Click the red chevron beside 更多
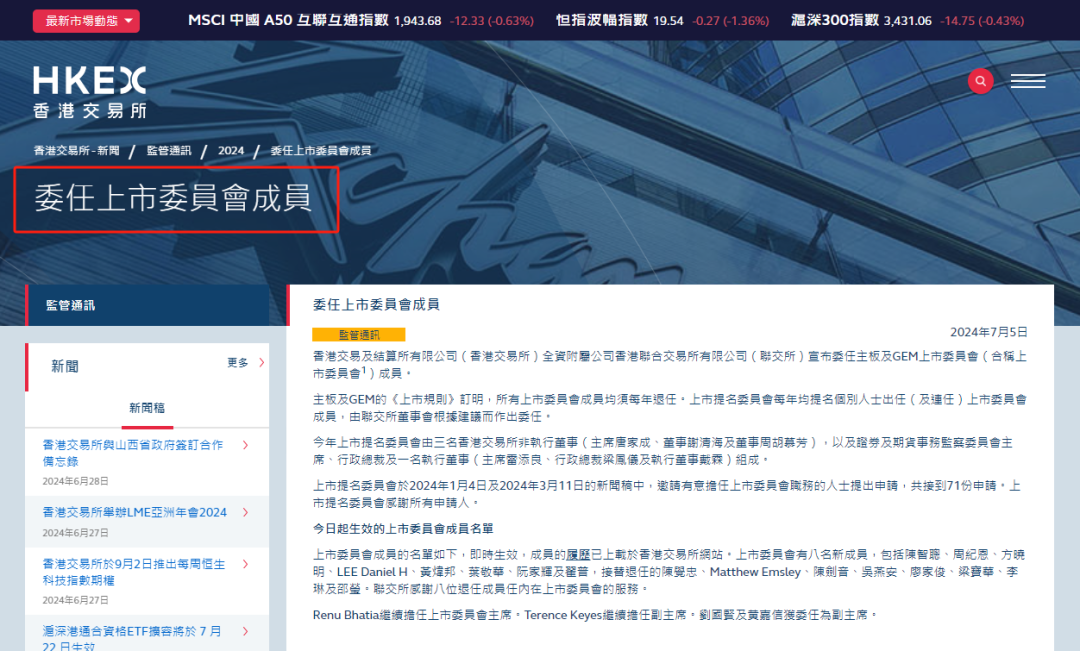 tap(262, 362)
